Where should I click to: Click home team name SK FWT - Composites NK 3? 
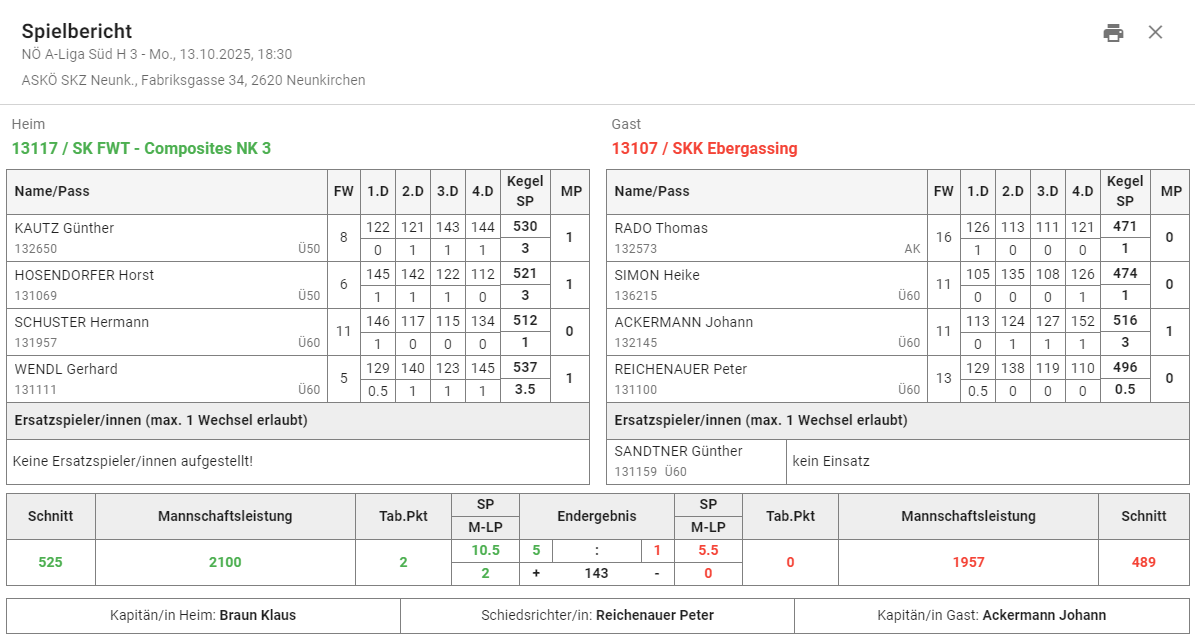pos(141,149)
